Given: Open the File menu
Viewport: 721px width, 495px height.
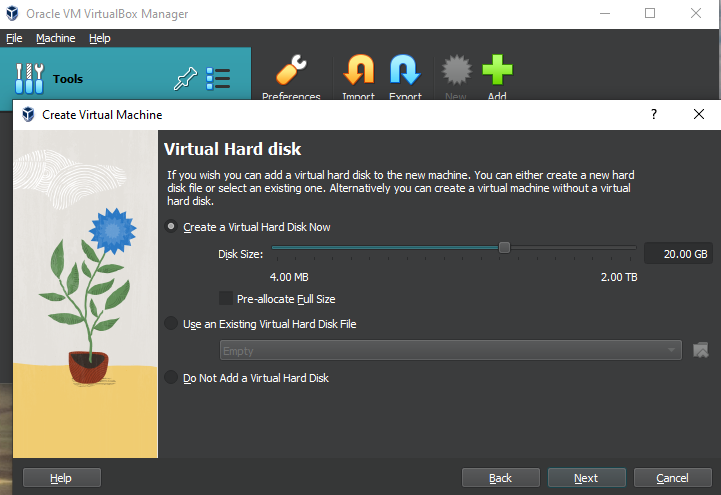Looking at the screenshot, I should point(14,38).
